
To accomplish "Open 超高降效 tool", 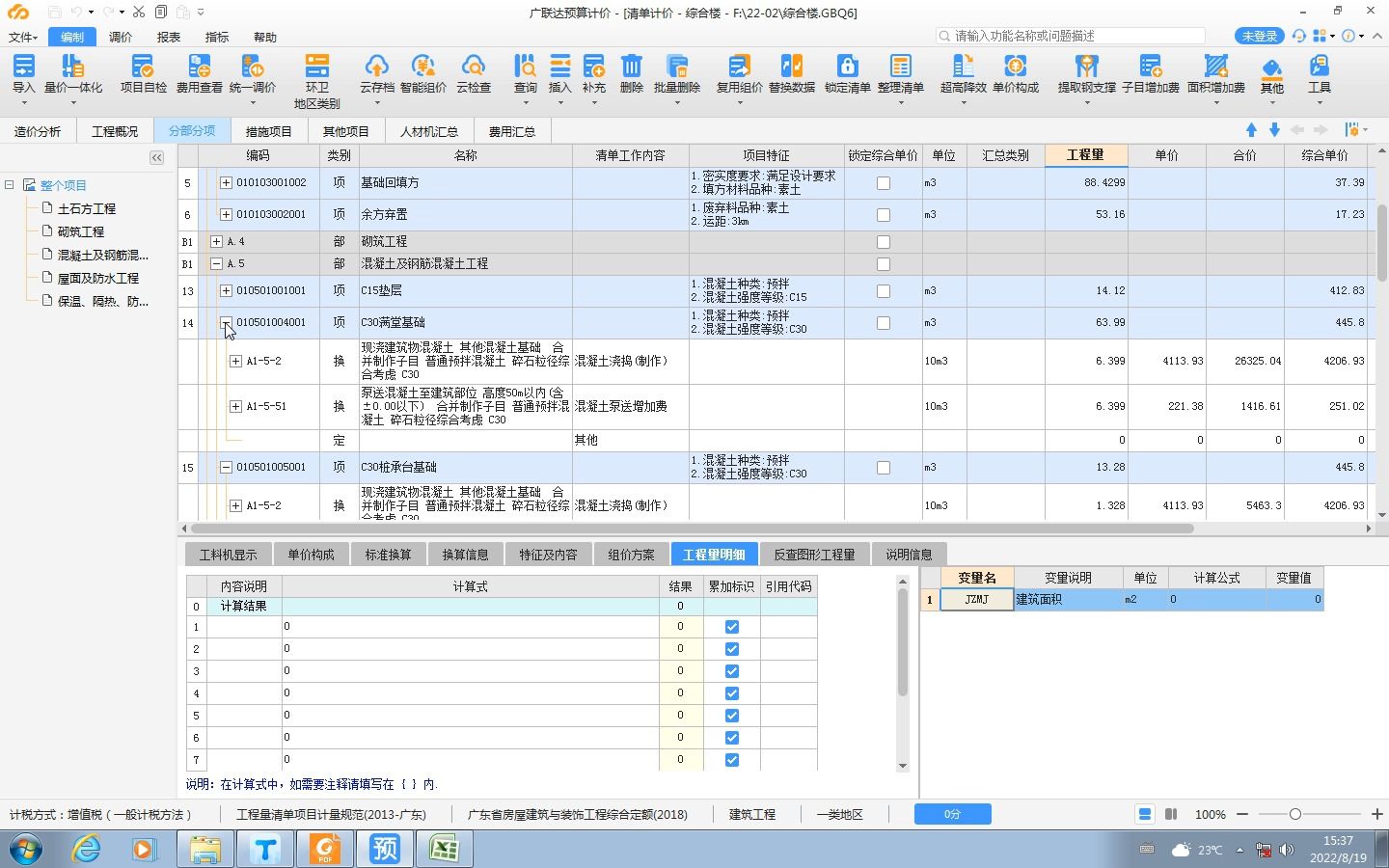I will [963, 73].
